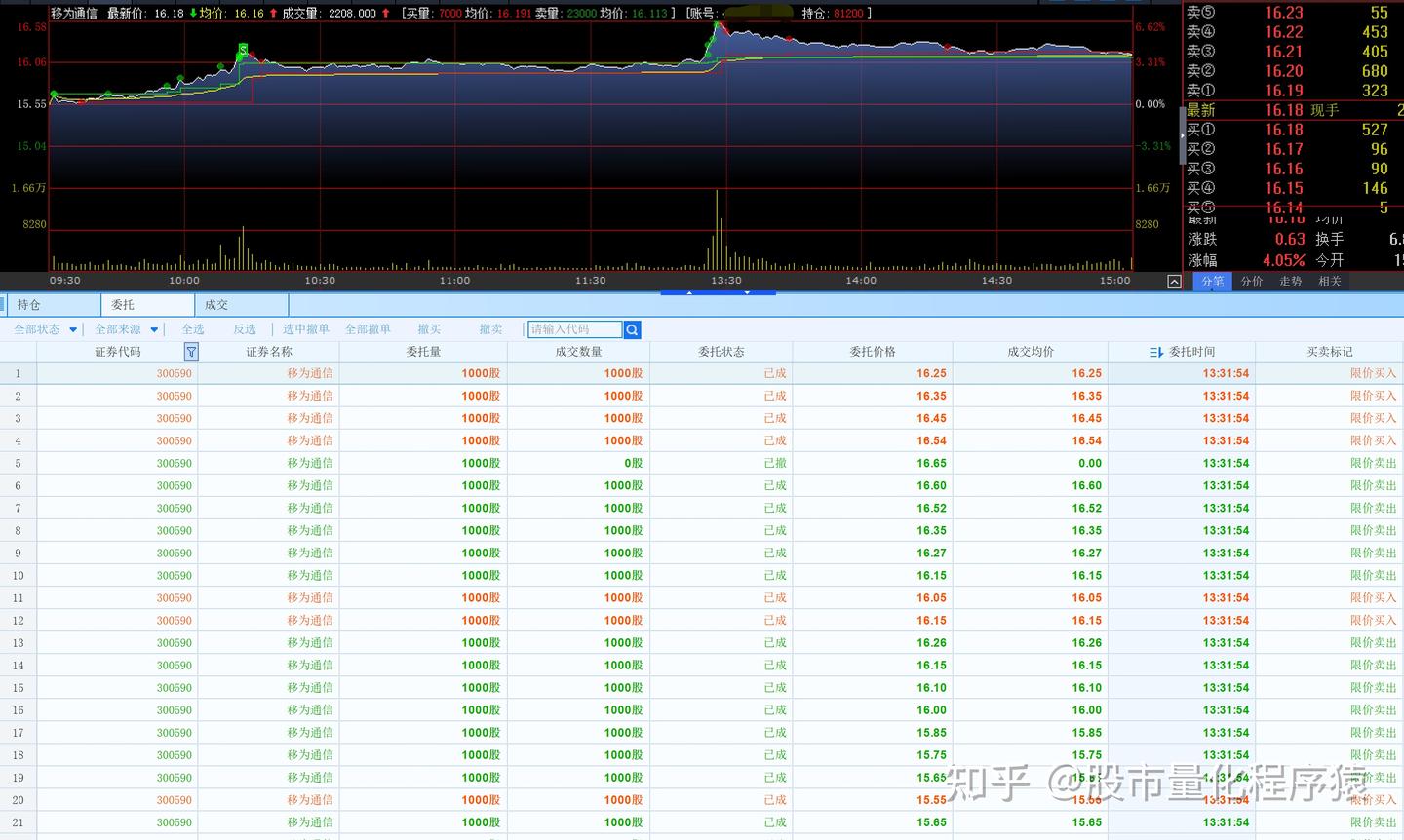Click the 证券名称 column header
The width and height of the screenshot is (1404, 840).
tap(269, 352)
